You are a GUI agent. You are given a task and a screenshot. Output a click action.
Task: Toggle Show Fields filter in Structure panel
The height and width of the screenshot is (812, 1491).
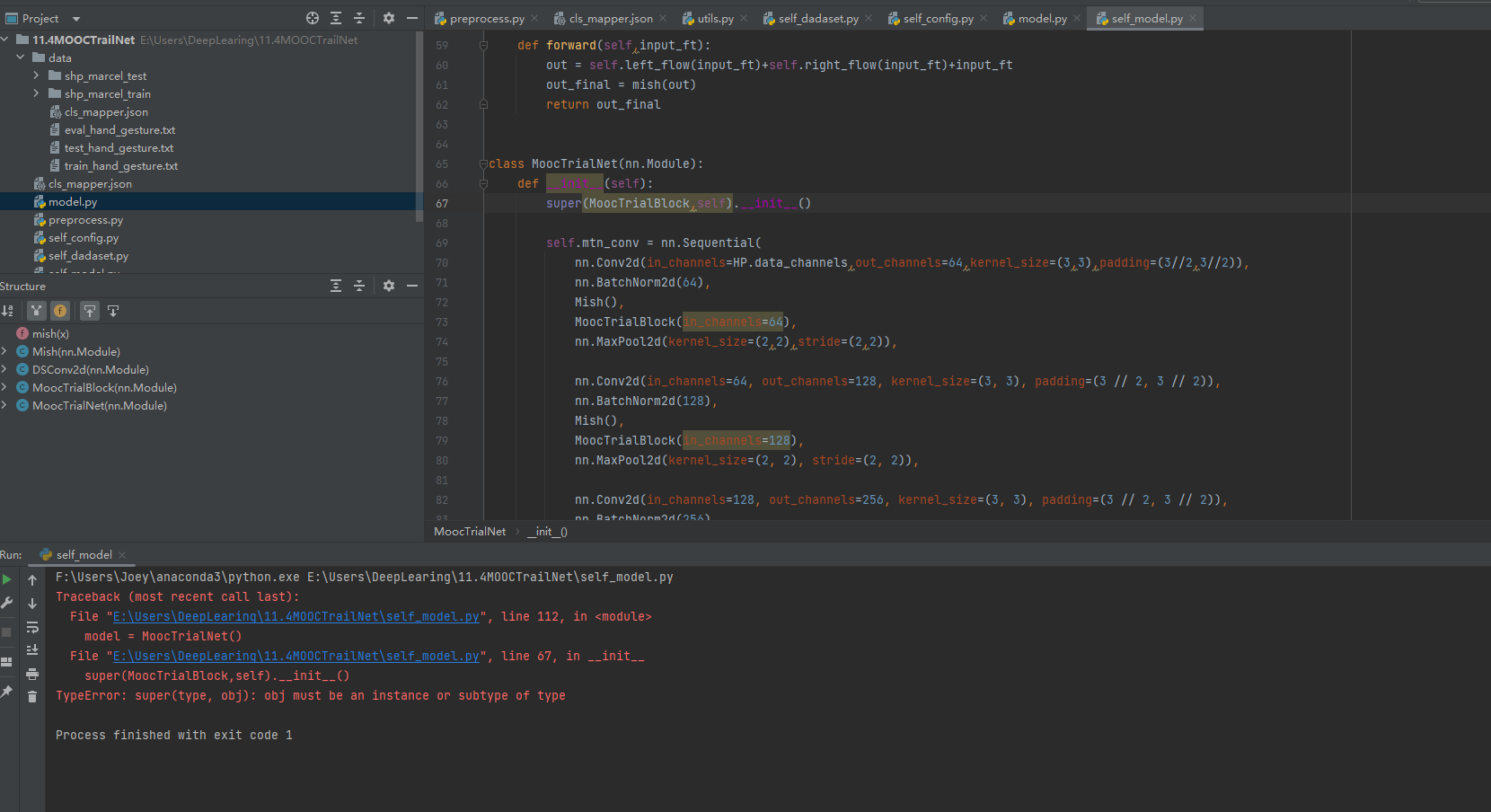[60, 311]
